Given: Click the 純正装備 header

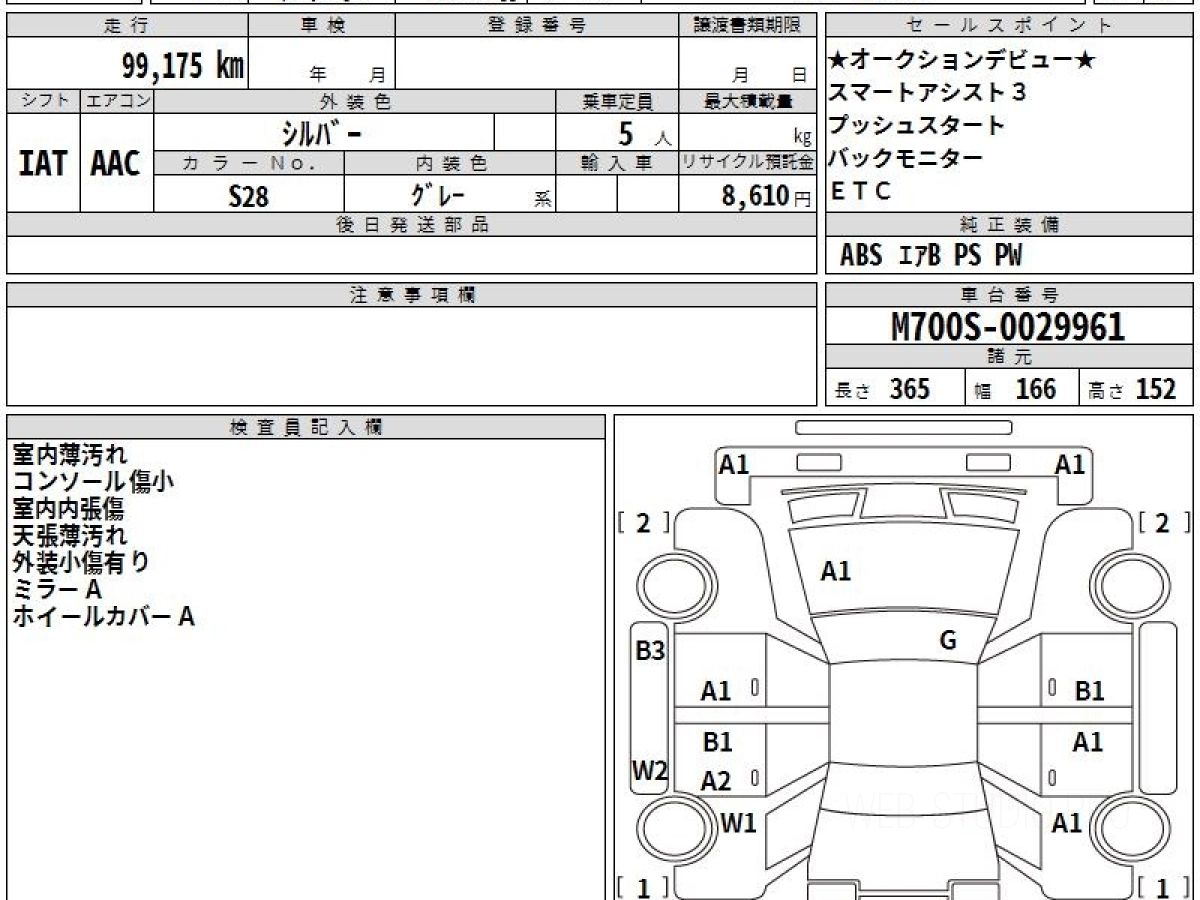Looking at the screenshot, I should [x=1010, y=225].
